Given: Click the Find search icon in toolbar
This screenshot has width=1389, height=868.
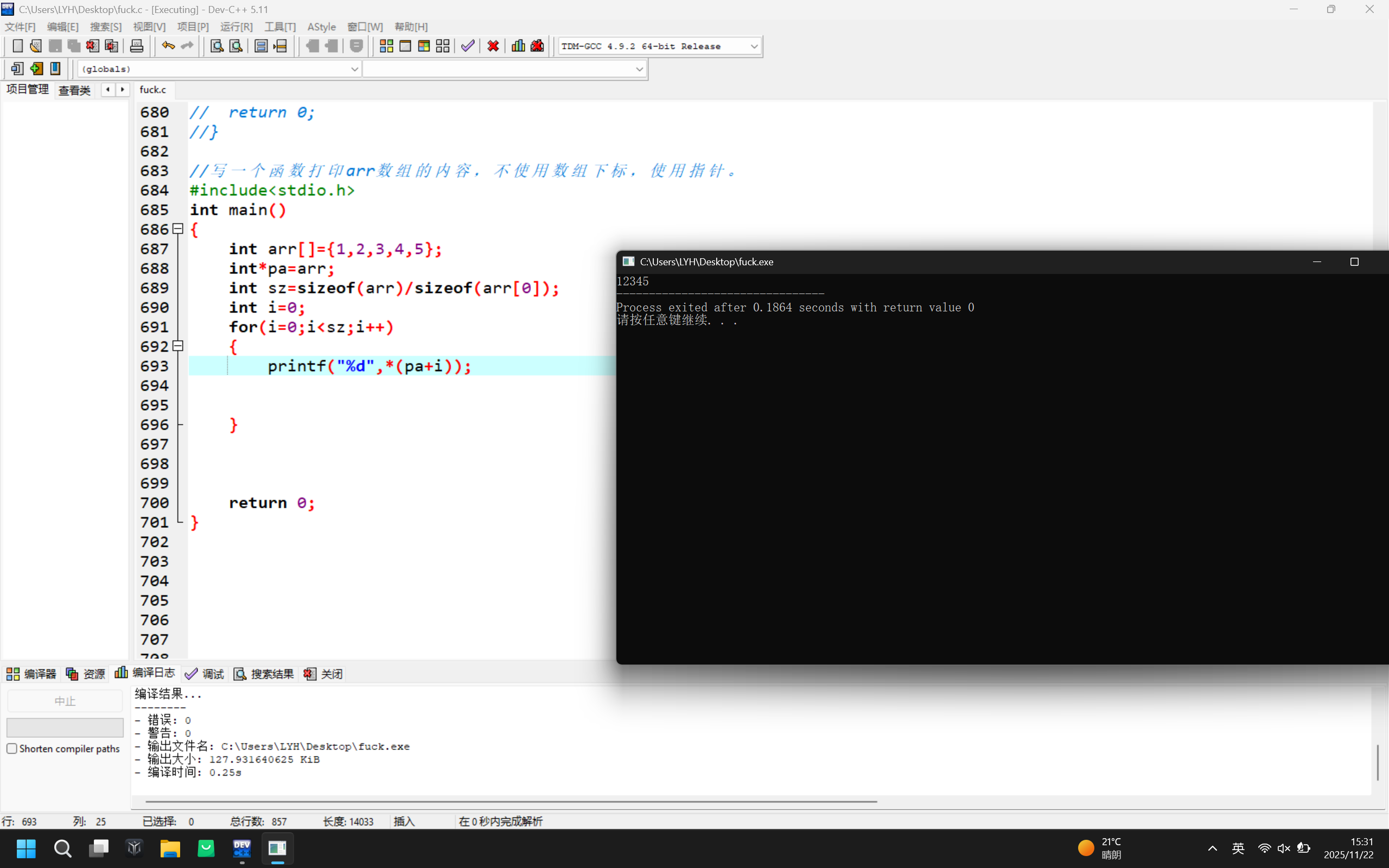Looking at the screenshot, I should point(216,46).
